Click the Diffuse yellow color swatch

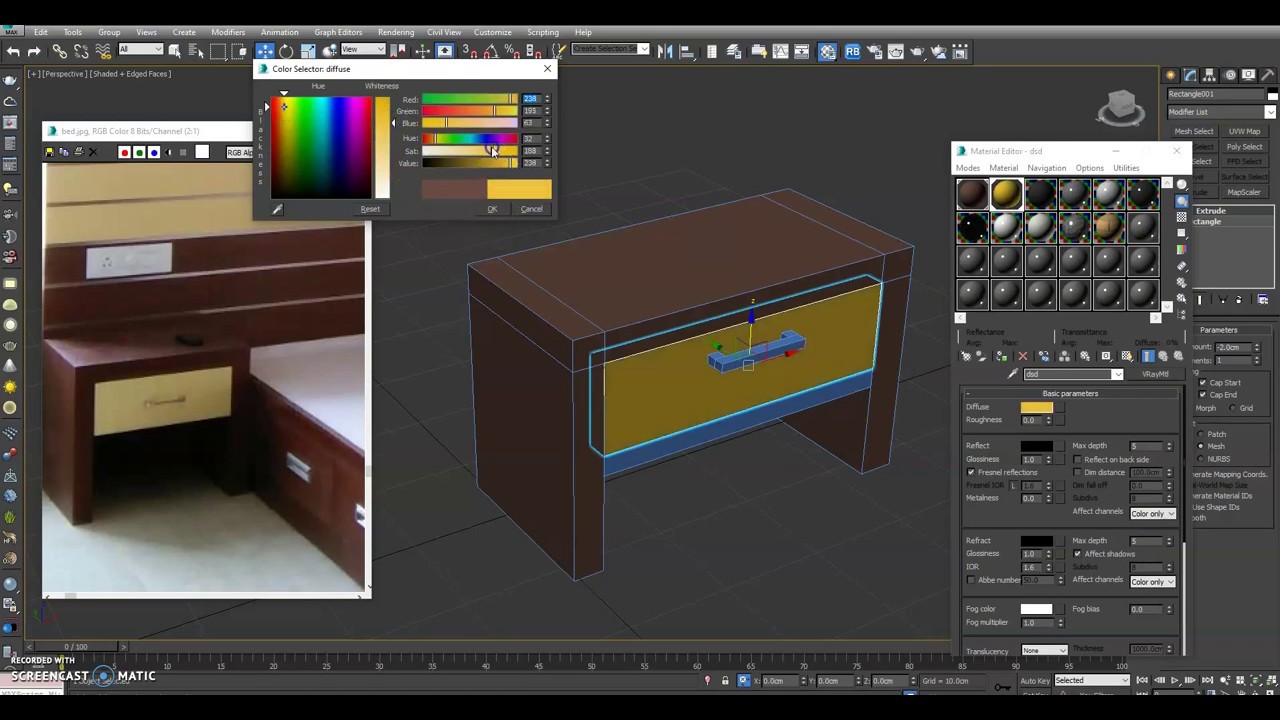(1036, 407)
